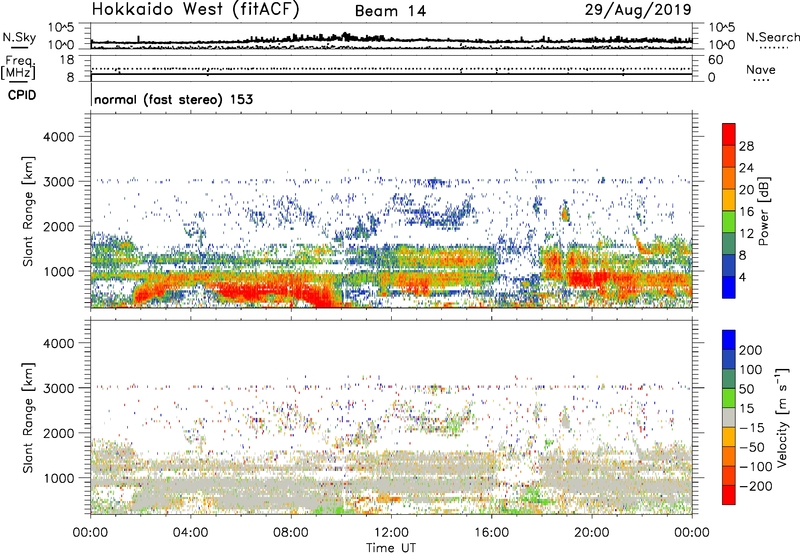Click the 'Nave' legend label
This screenshot has width=800, height=554.
pos(761,69)
